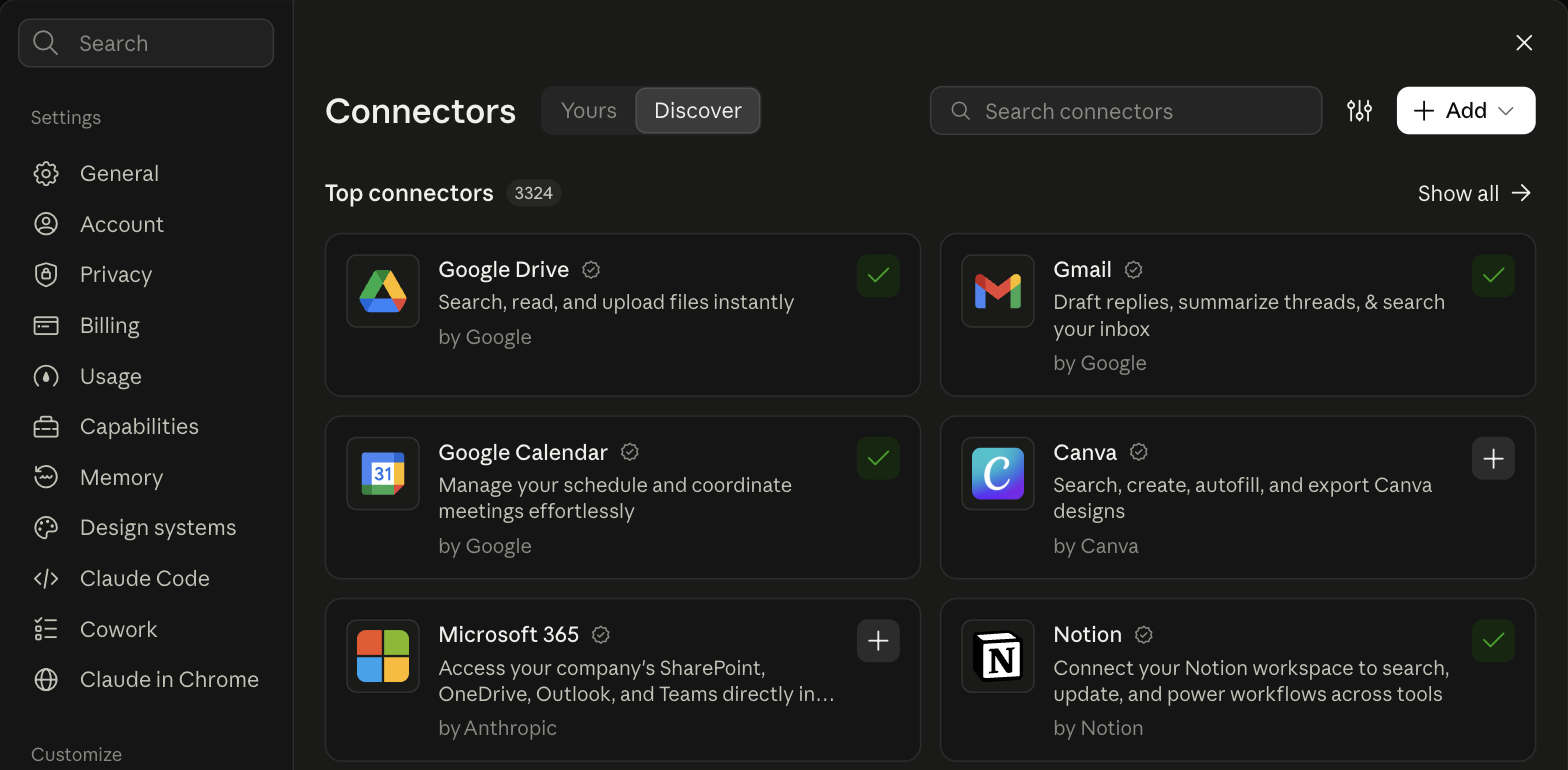Switch to the Yours tab
The height and width of the screenshot is (770, 1568).
pyautogui.click(x=589, y=111)
